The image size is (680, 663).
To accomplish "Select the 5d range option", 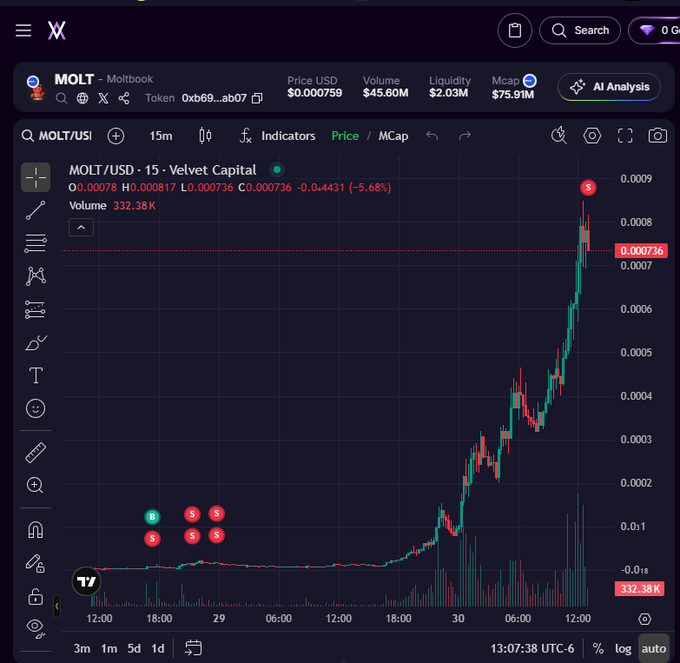I will (134, 648).
